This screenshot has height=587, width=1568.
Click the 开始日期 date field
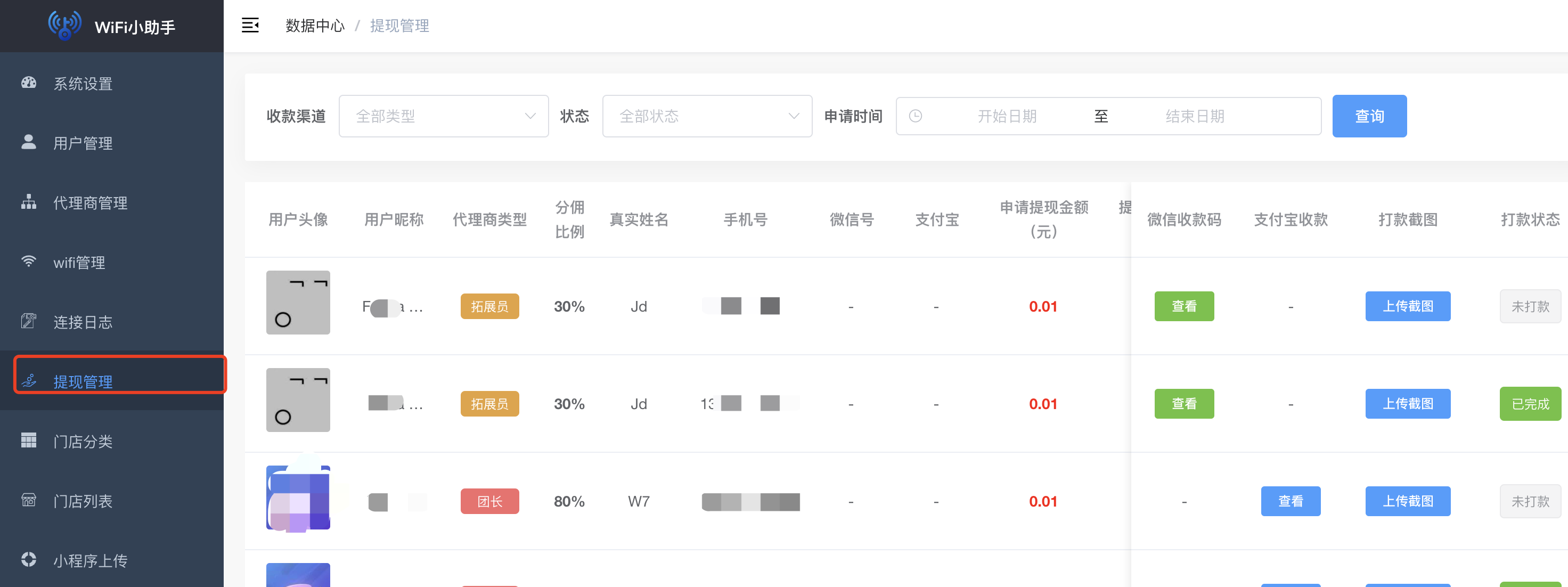[1007, 116]
